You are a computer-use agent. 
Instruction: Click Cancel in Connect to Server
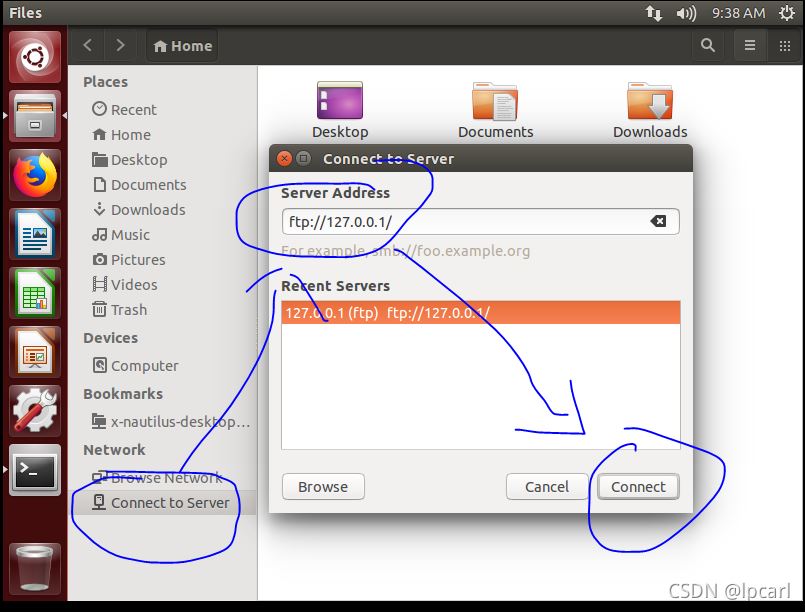547,486
